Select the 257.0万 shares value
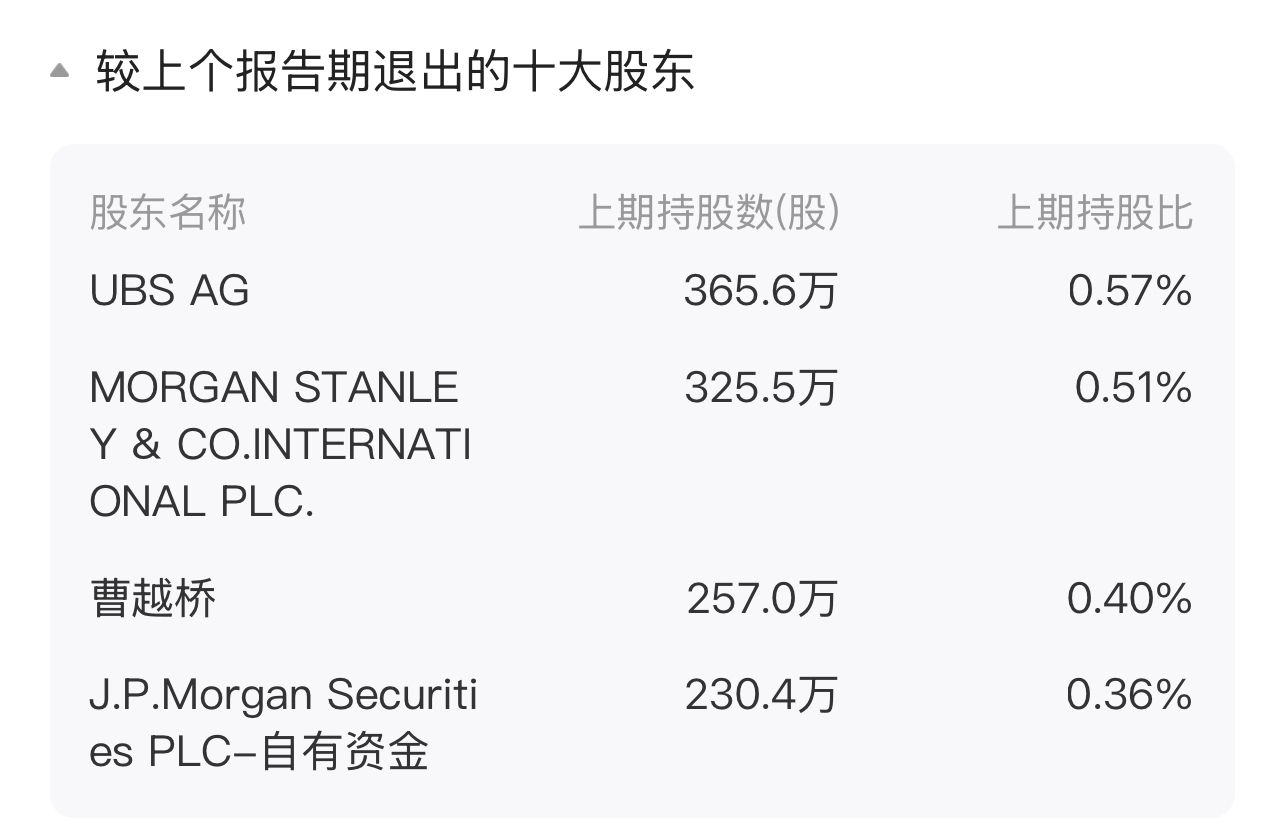 [x=760, y=599]
